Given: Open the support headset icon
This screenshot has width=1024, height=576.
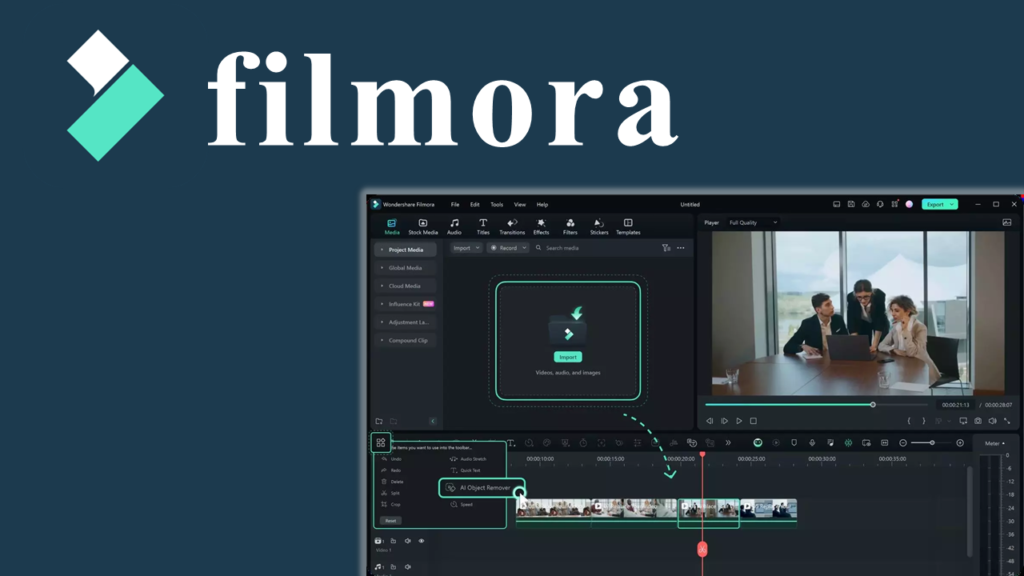Looking at the screenshot, I should pos(880,204).
